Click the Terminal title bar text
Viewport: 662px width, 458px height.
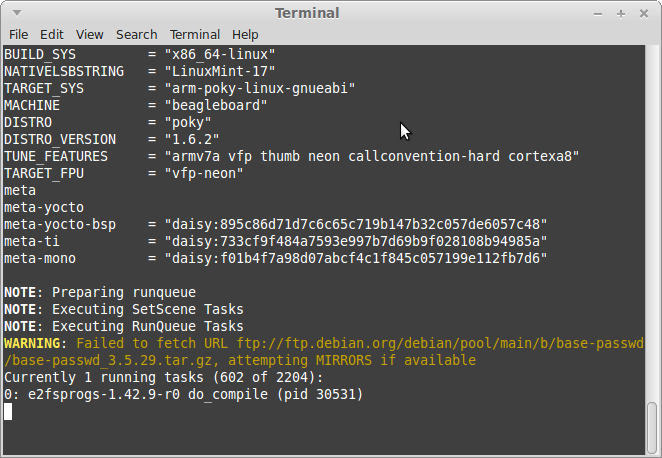(x=307, y=13)
